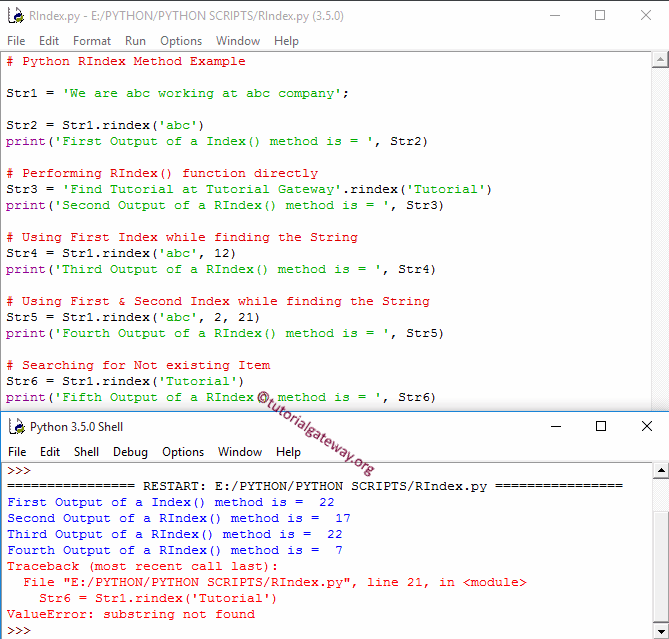This screenshot has width=669, height=639.
Task: Click the IDLE icon in Python Shell title bar
Action: (17, 427)
